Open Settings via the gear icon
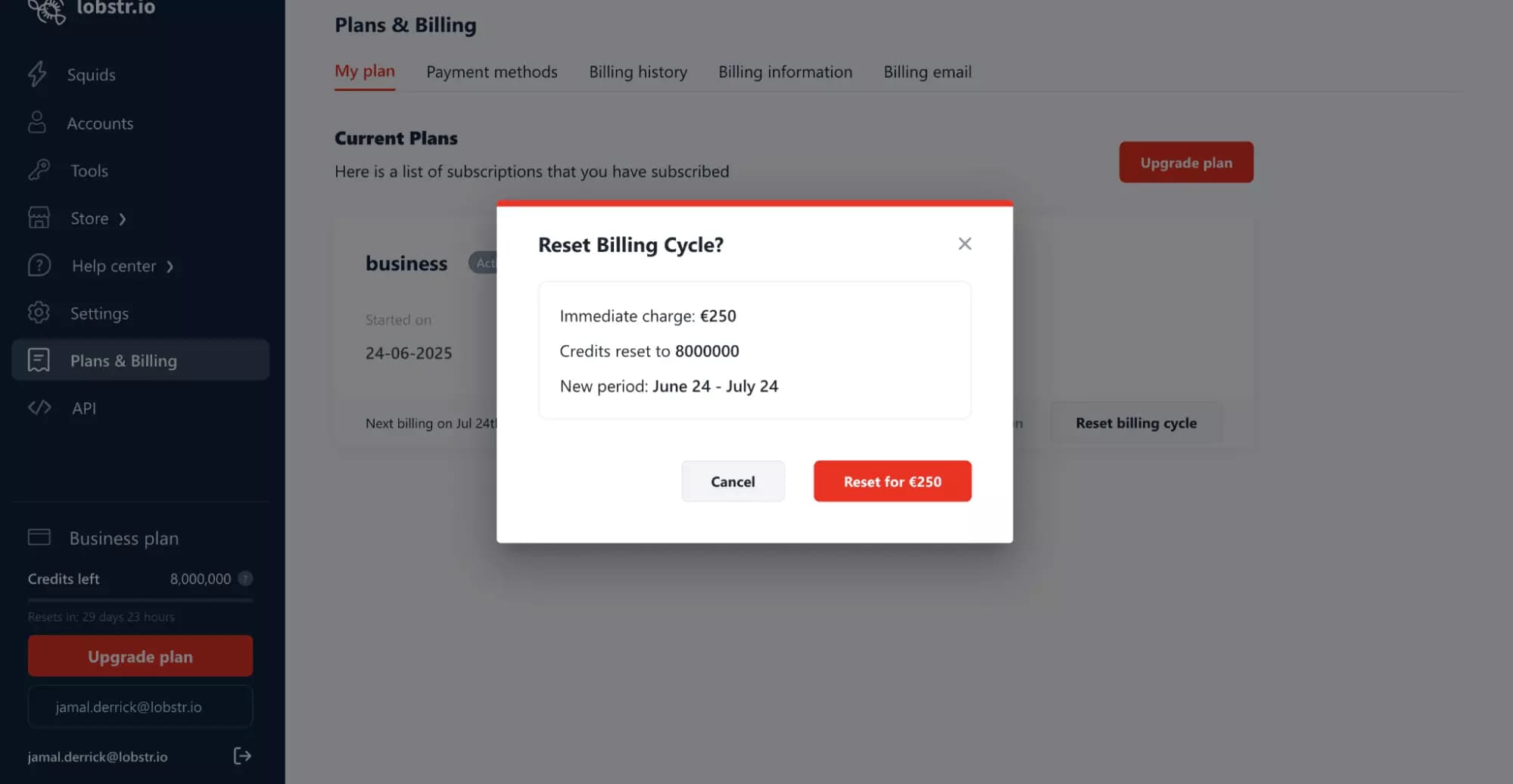The width and height of the screenshot is (1513, 784). (x=38, y=313)
